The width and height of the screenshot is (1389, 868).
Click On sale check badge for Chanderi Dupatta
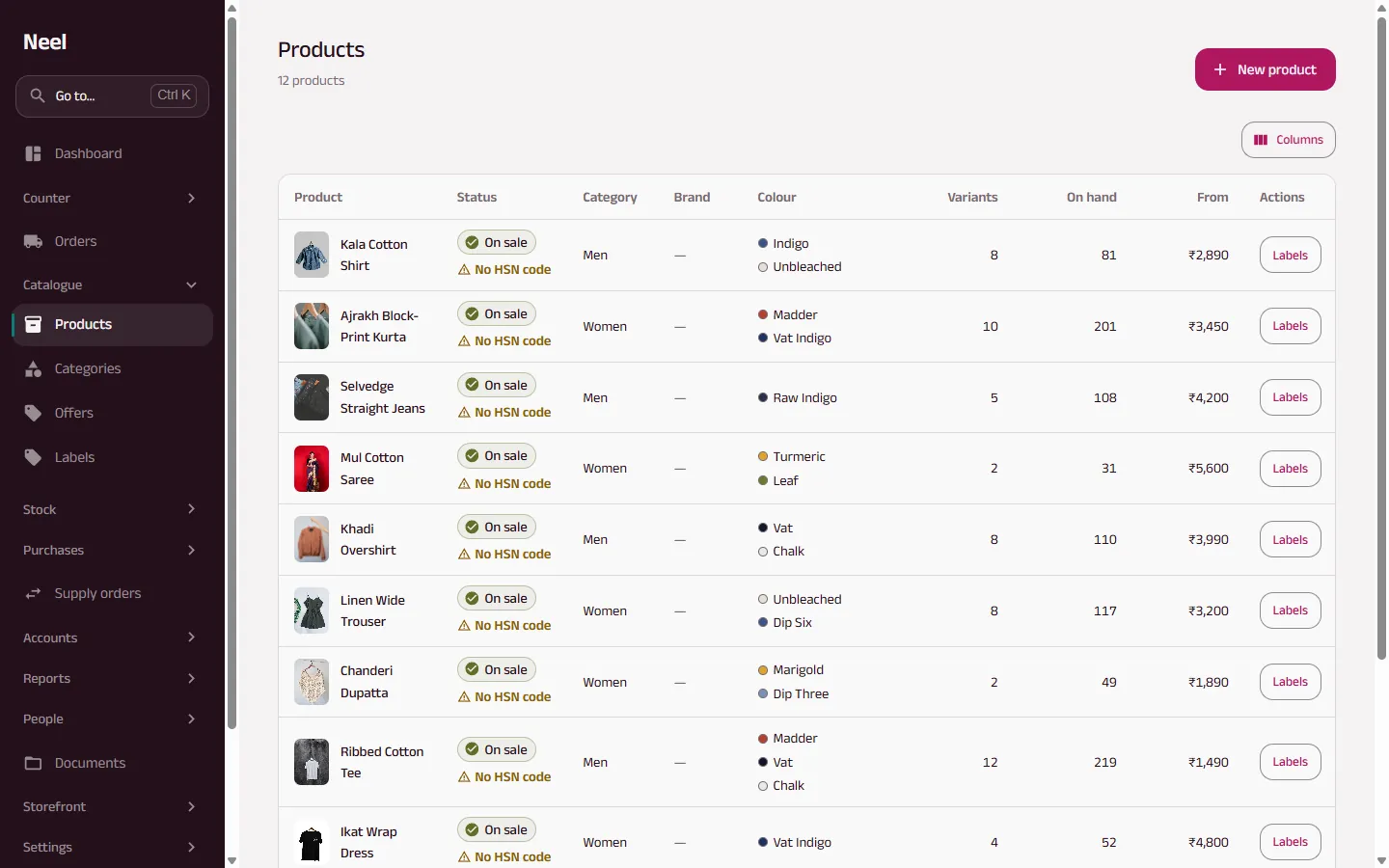click(x=497, y=670)
